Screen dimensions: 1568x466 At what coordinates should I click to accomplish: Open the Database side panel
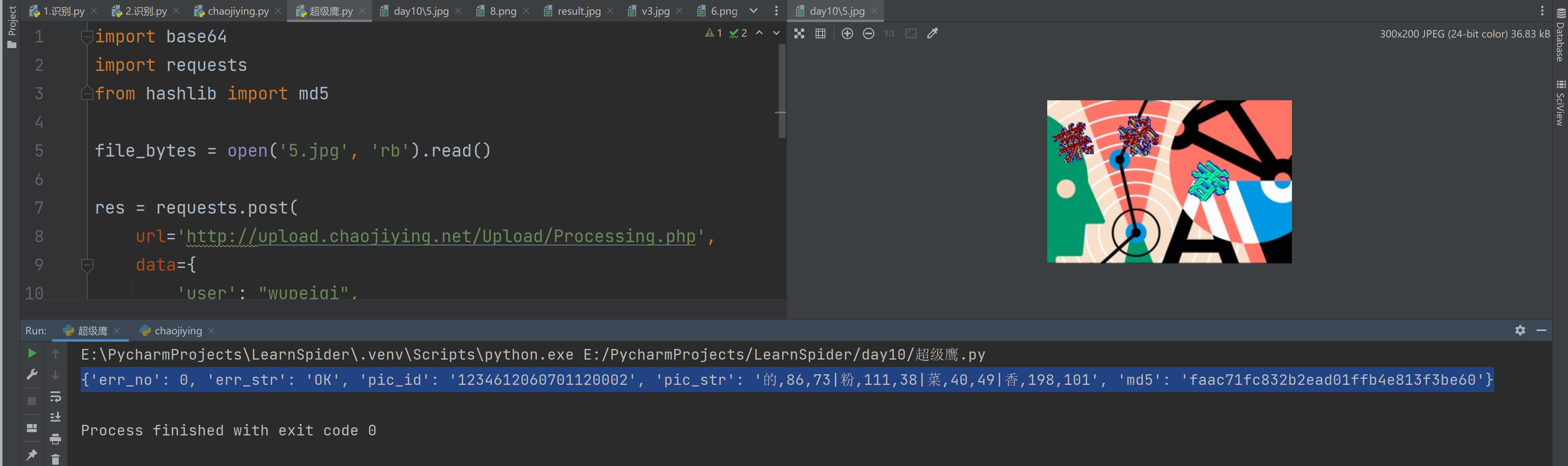coord(1560,35)
